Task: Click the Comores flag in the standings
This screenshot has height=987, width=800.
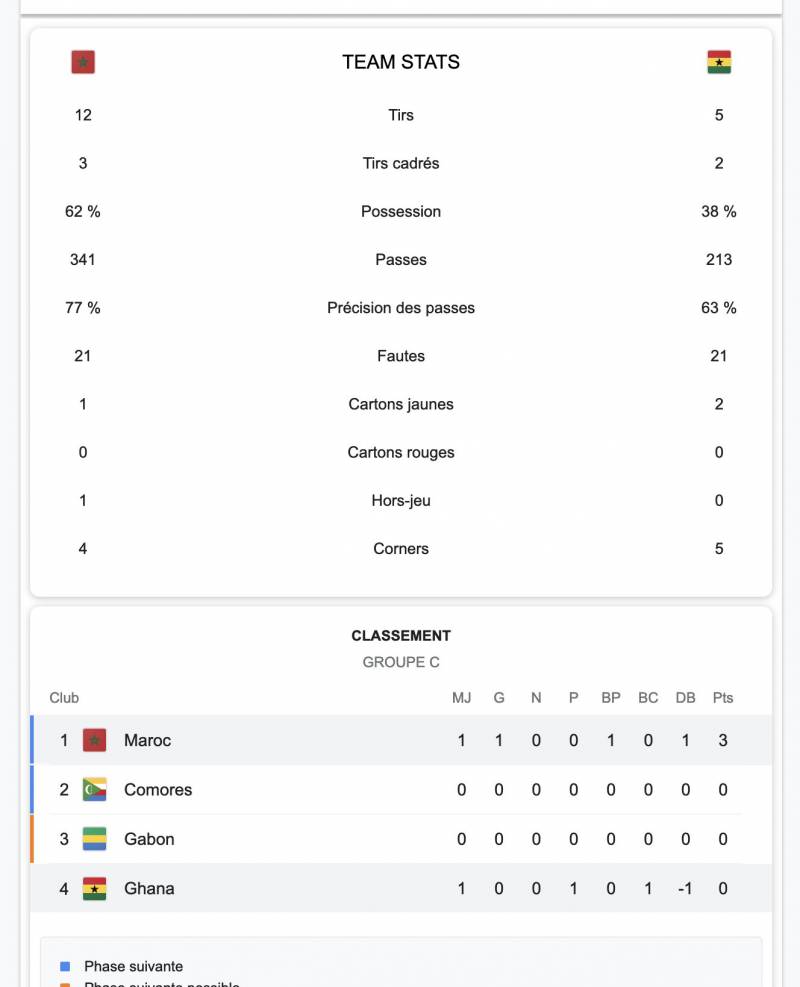Action: pyautogui.click(x=94, y=789)
